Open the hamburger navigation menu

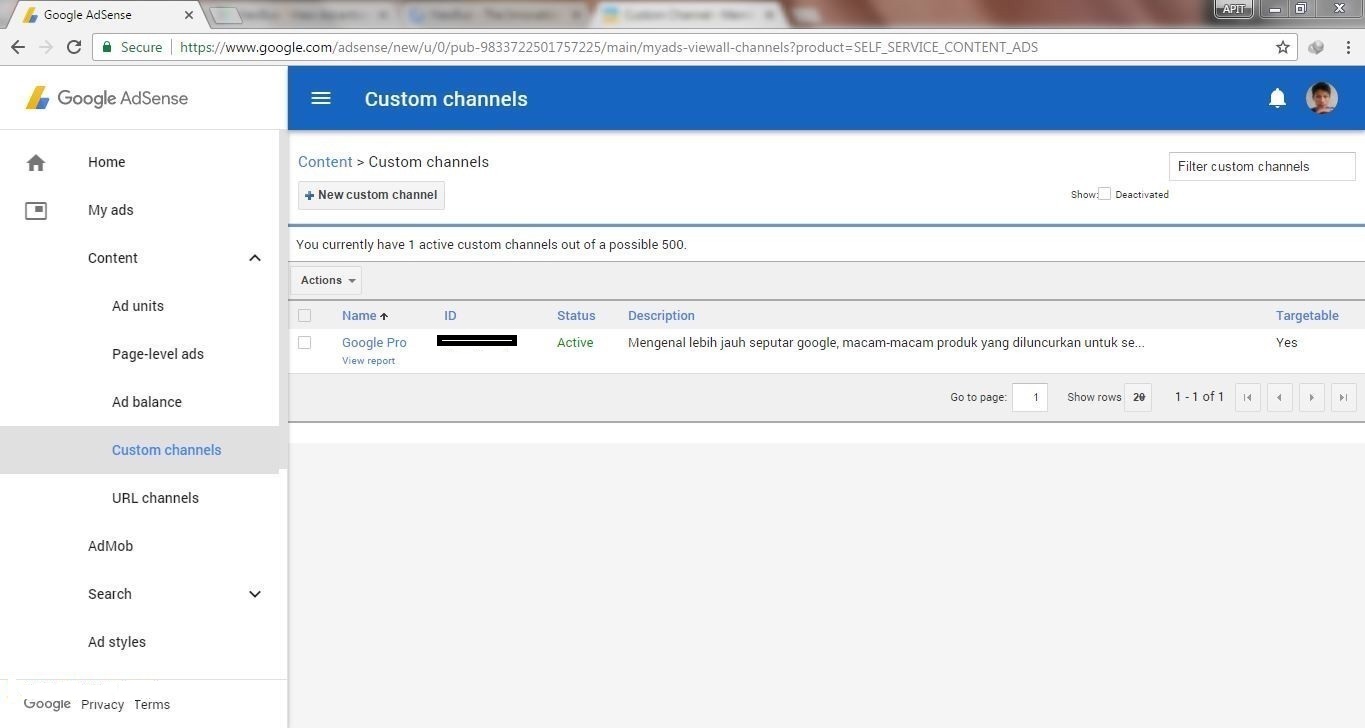tap(320, 98)
